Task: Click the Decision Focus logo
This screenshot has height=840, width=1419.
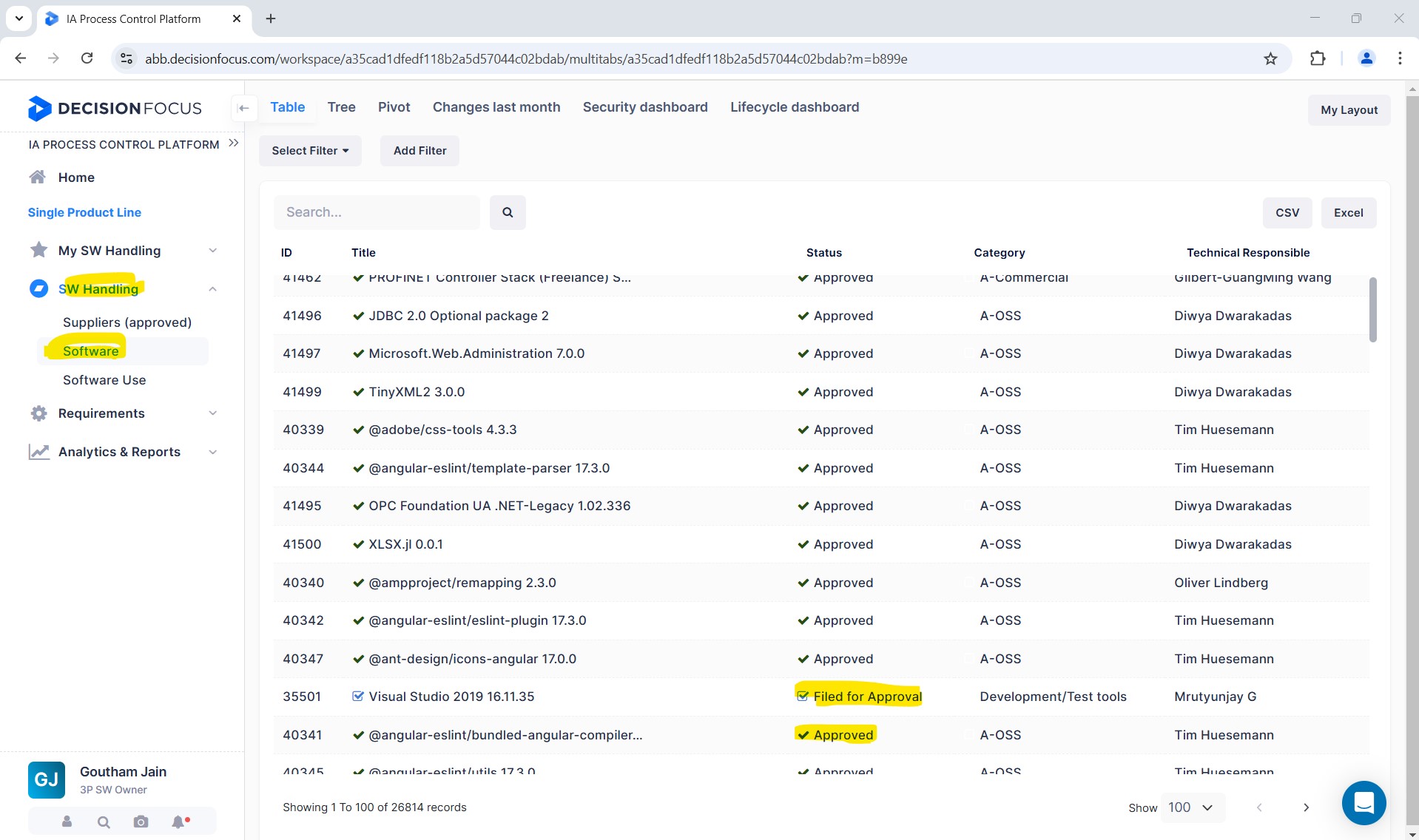Action: [x=115, y=109]
